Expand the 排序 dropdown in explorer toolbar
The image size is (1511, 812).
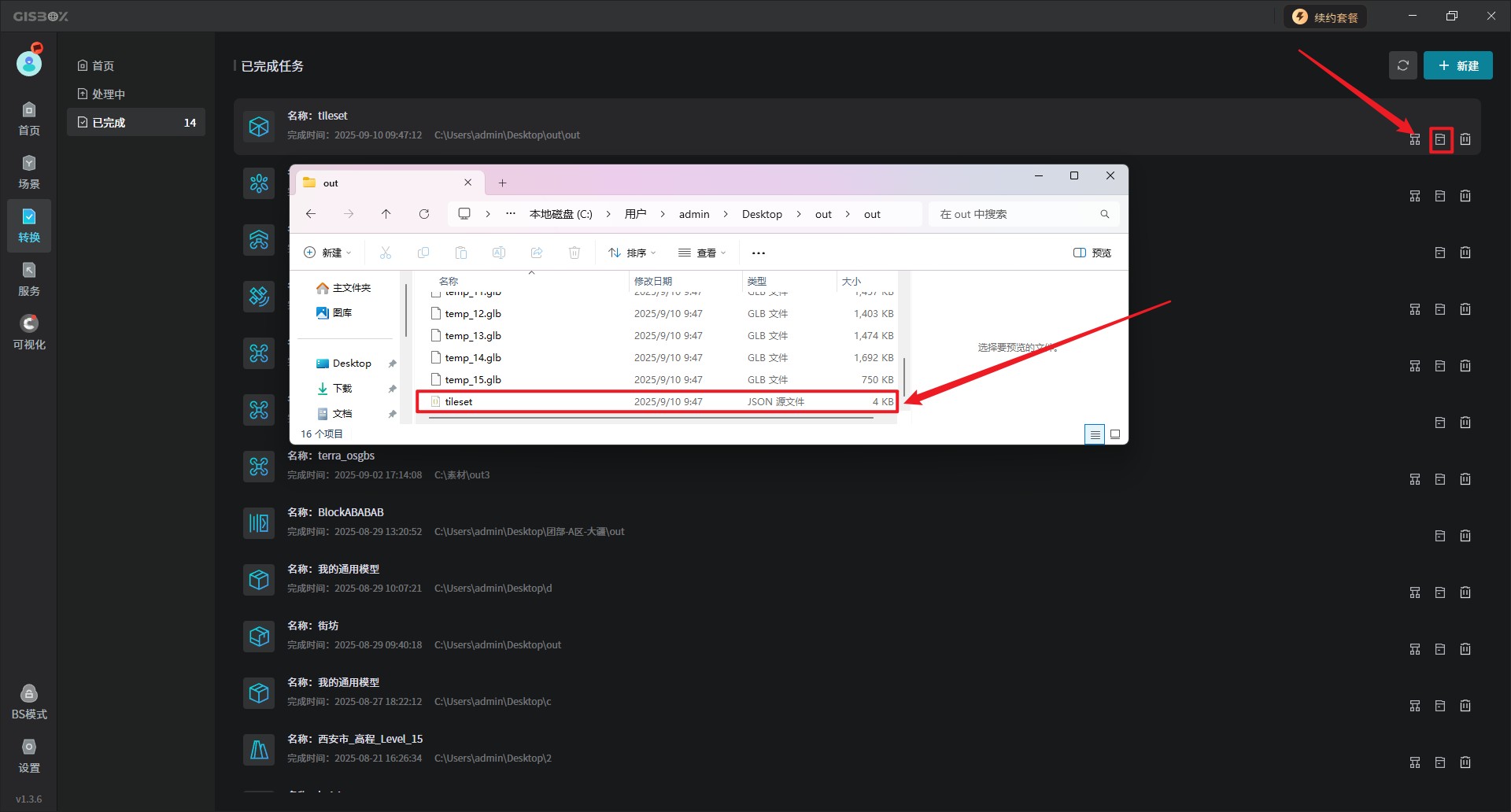pyautogui.click(x=632, y=253)
